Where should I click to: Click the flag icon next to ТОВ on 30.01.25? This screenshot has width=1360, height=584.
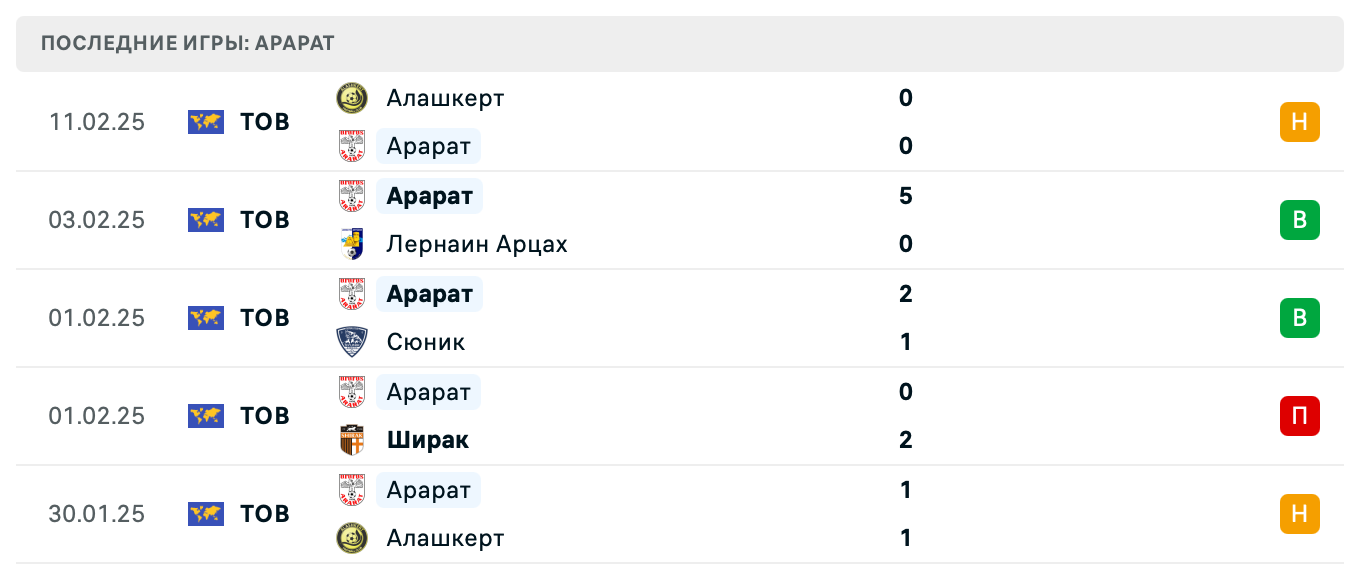tap(205, 514)
